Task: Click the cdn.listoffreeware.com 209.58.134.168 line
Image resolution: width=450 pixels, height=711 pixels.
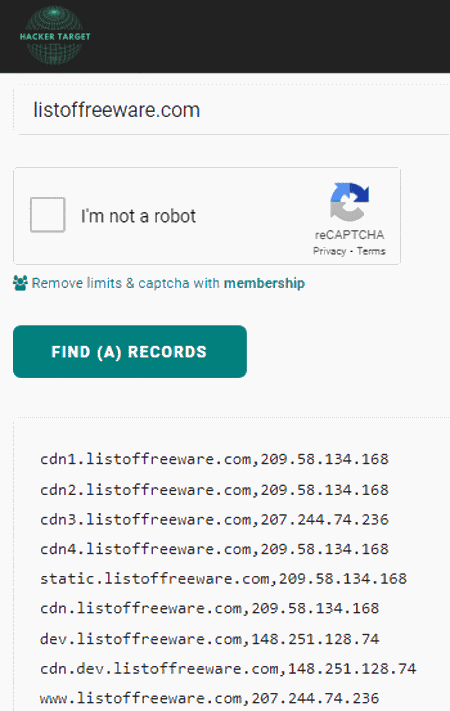Action: pos(209,608)
